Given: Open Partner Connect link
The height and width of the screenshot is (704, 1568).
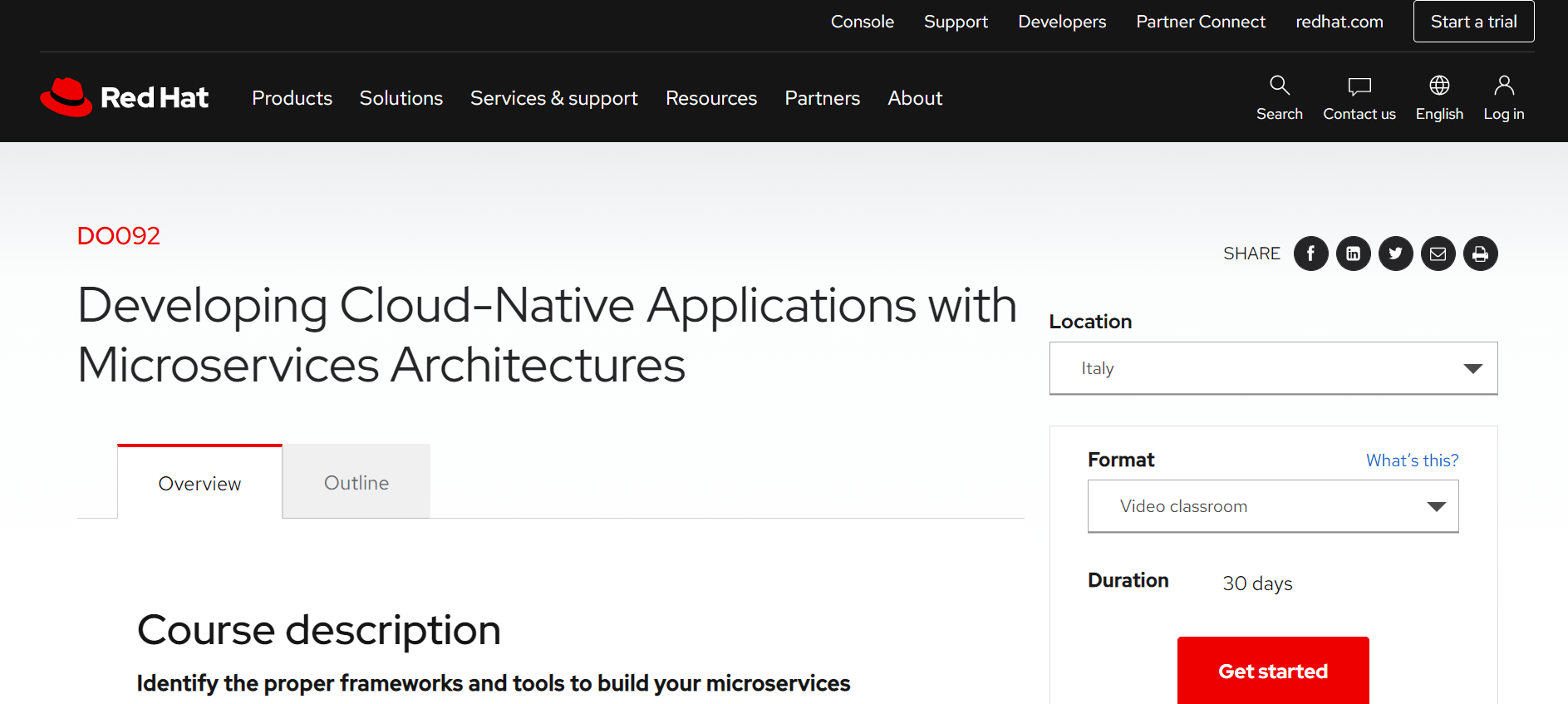Looking at the screenshot, I should [1201, 22].
